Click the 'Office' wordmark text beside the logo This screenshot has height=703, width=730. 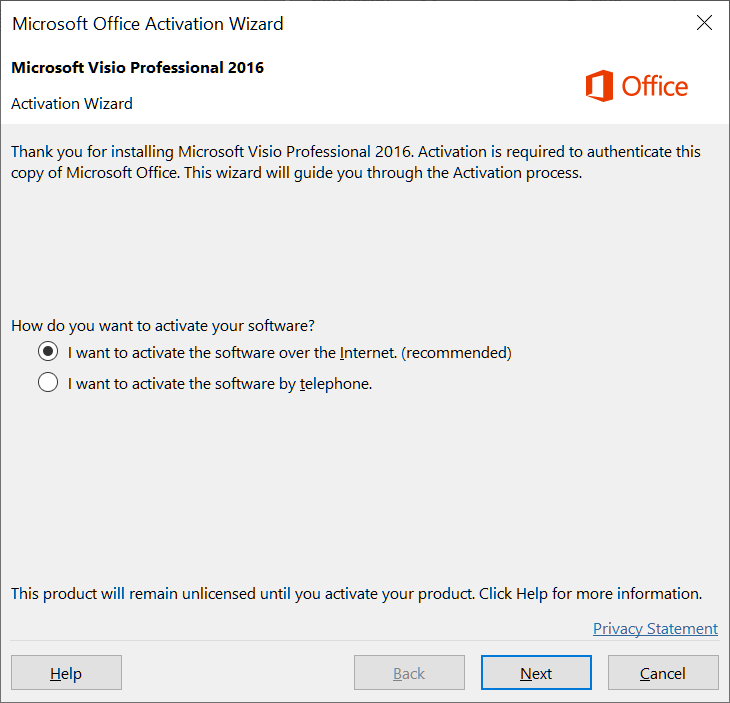point(655,87)
